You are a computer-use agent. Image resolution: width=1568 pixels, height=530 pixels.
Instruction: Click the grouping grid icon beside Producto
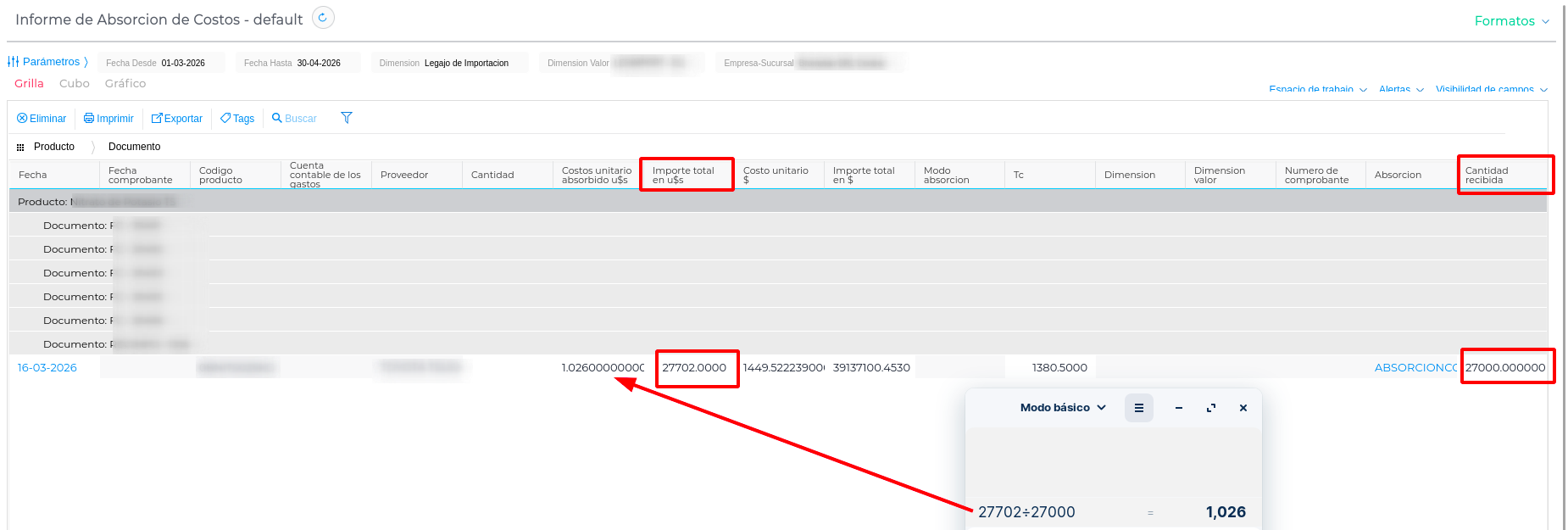[20, 148]
